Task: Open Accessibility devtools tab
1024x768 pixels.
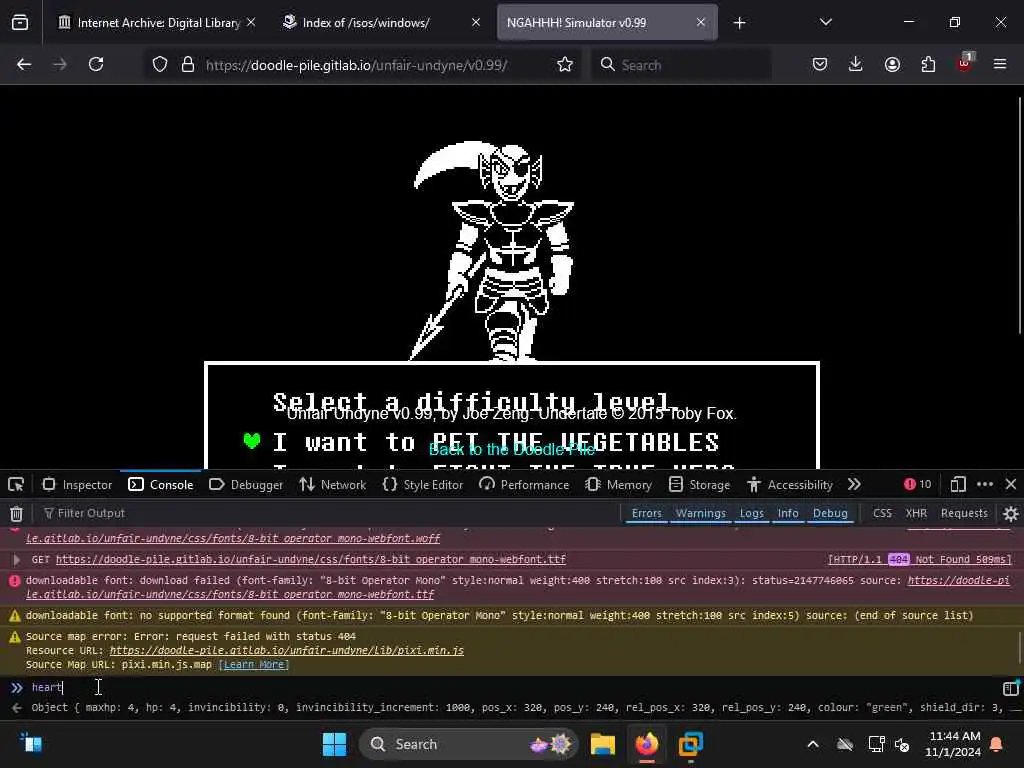Action: tap(790, 485)
